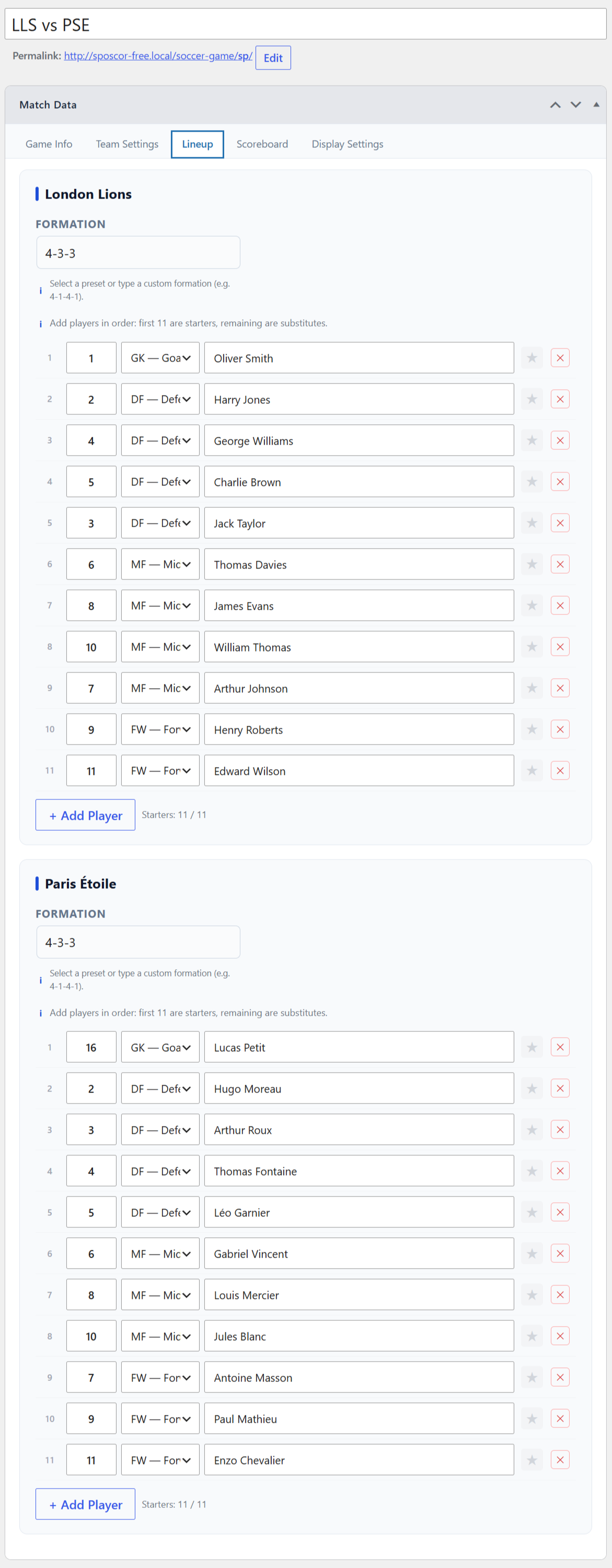Change position dropdown for Thomas Davies

[x=160, y=564]
